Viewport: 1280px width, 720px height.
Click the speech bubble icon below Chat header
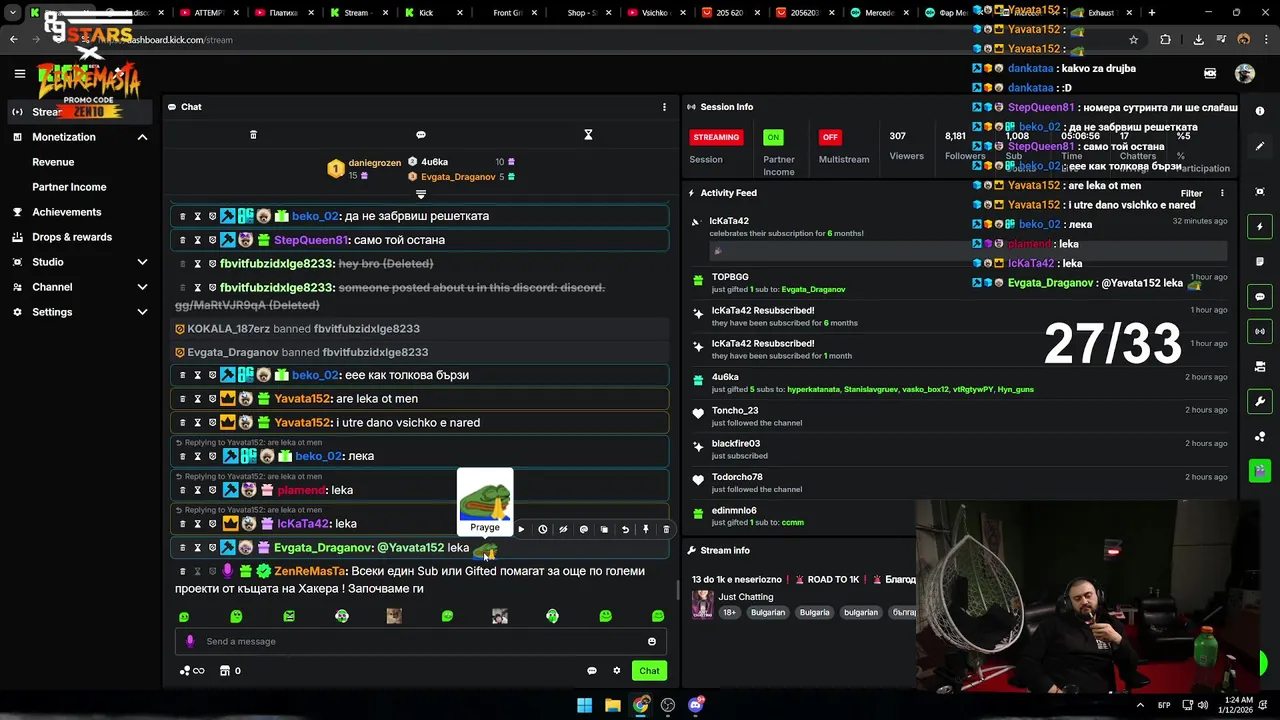click(421, 134)
